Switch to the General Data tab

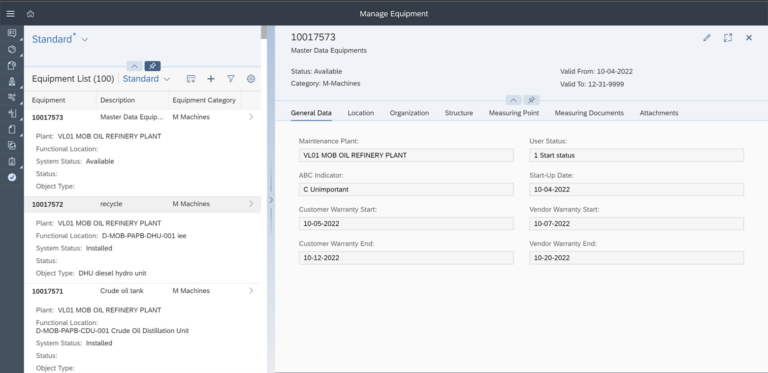(311, 113)
